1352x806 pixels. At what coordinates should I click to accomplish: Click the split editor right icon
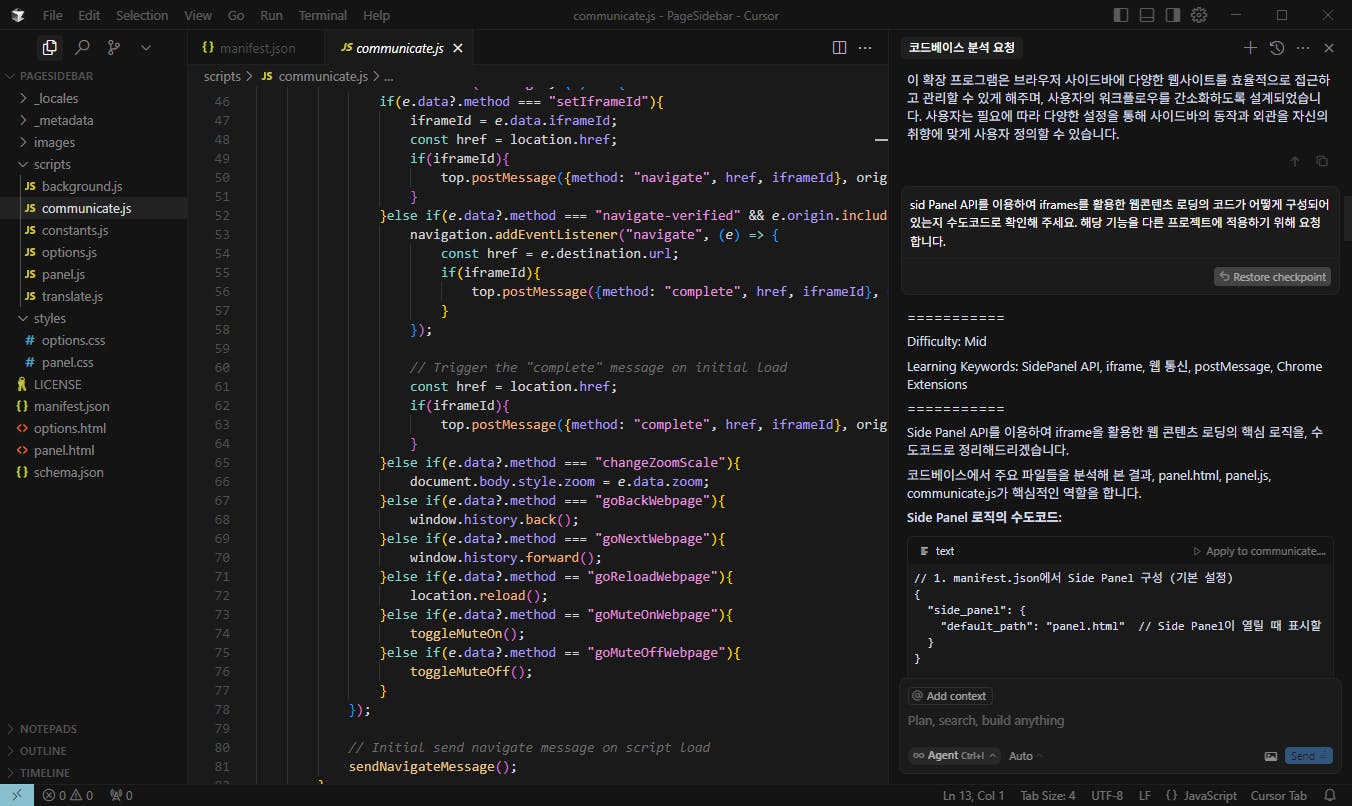[x=840, y=47]
